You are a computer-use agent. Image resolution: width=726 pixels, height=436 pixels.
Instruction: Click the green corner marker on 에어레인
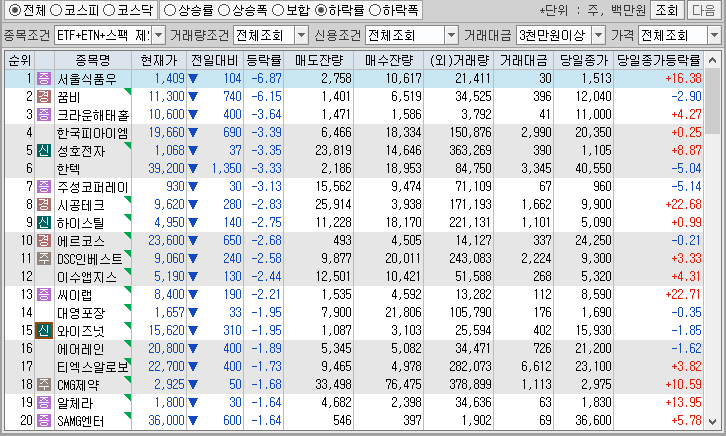click(x=128, y=343)
